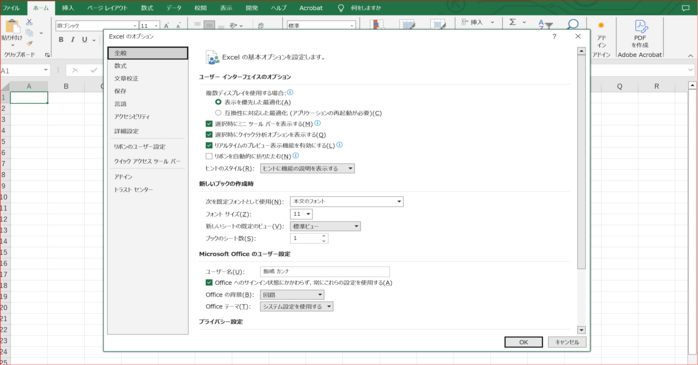
Task: Click the Paste (貼り付け) clipboard icon
Action: tap(12, 27)
